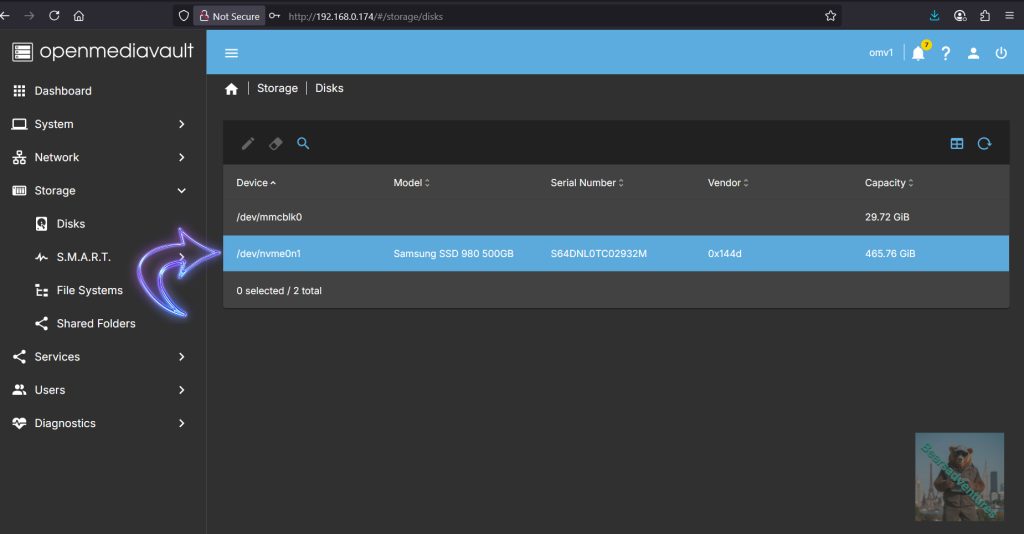Viewport: 1024px width, 534px height.
Task: Click the Storage breadcrumb link
Action: [277, 88]
